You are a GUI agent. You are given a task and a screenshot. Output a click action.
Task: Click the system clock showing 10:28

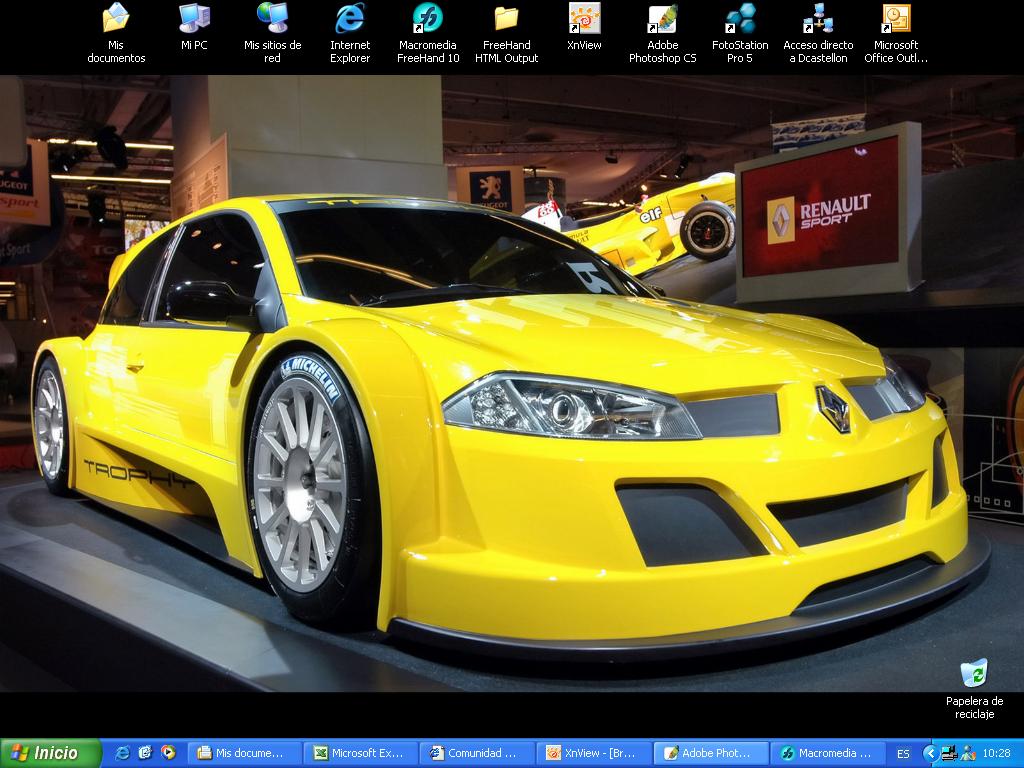point(996,753)
